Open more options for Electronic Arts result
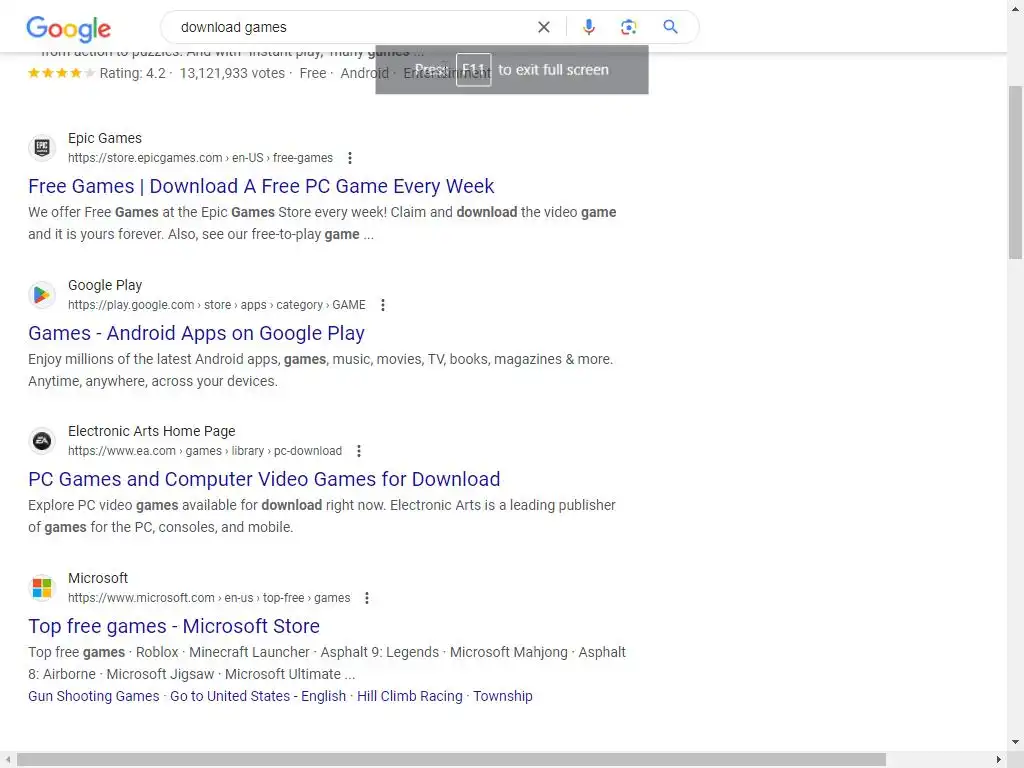 click(x=359, y=451)
